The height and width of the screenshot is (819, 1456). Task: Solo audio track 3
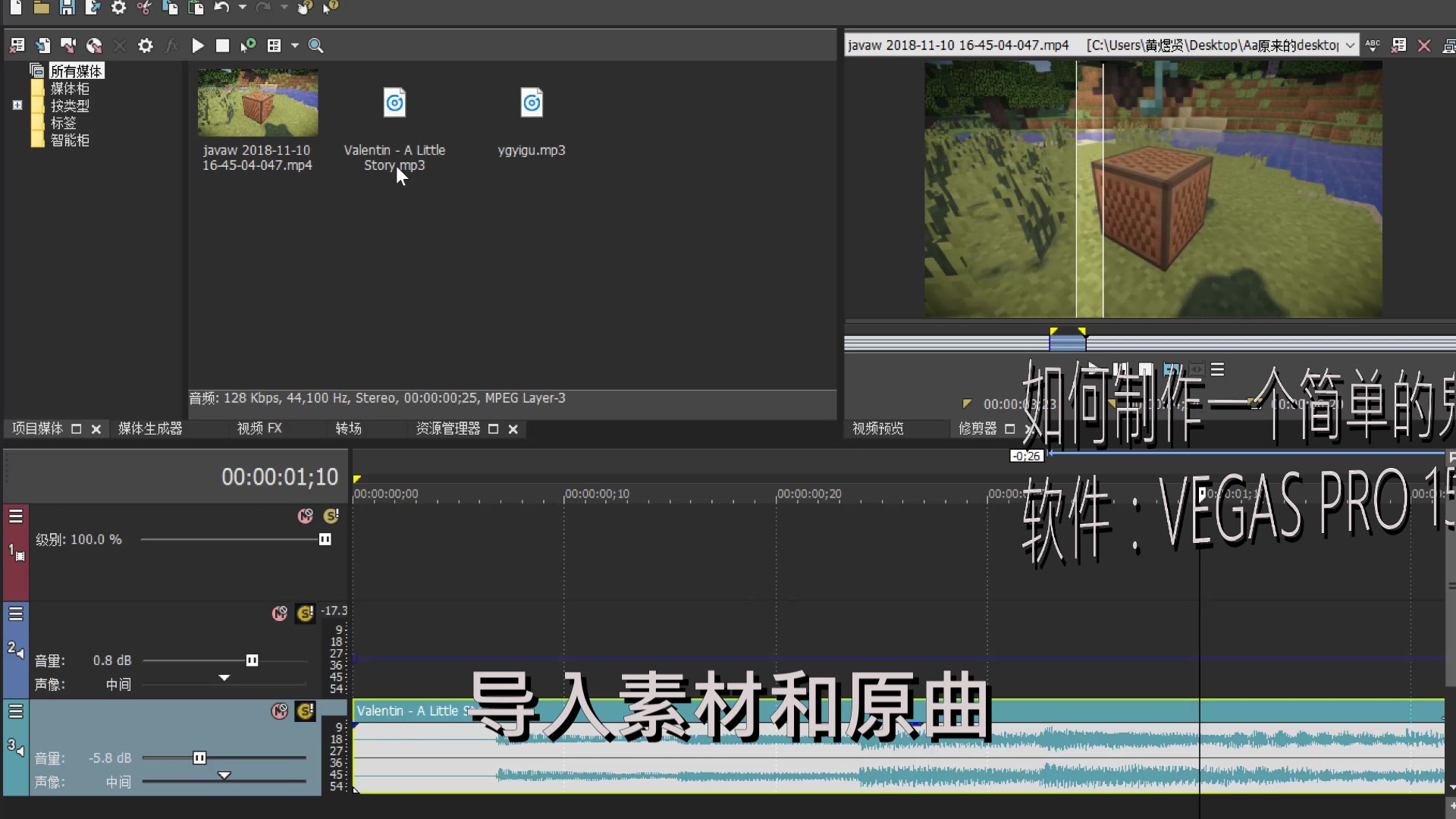(306, 711)
